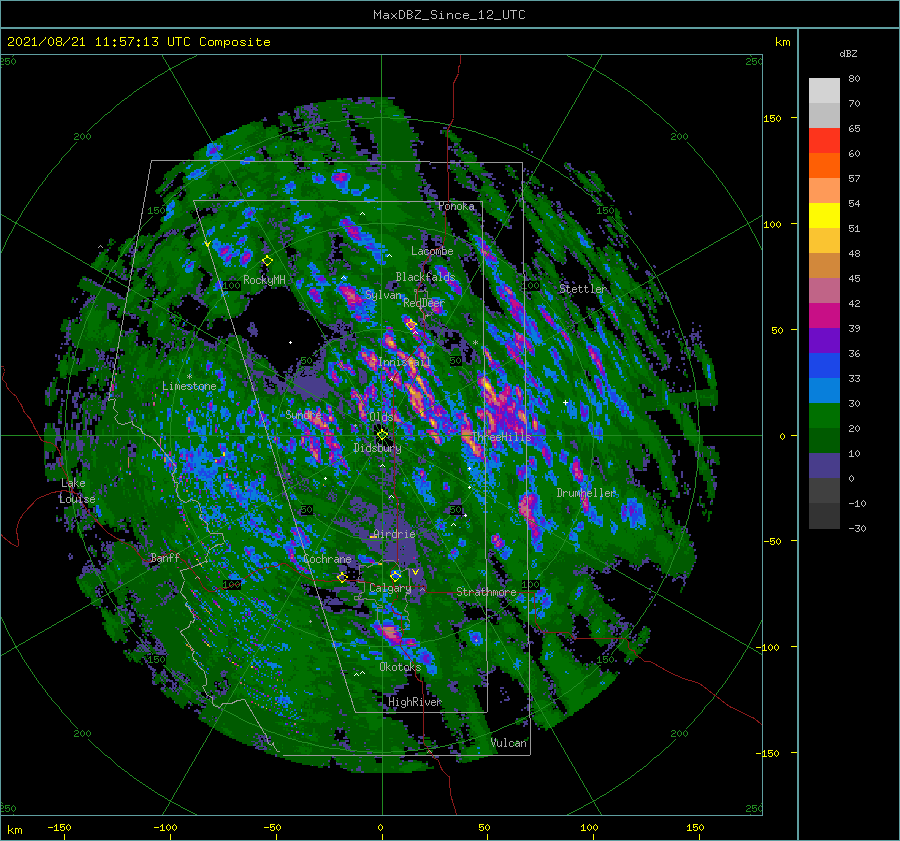Click the red 65 dBZ legend swatch
900x841 pixels.
pos(824,140)
